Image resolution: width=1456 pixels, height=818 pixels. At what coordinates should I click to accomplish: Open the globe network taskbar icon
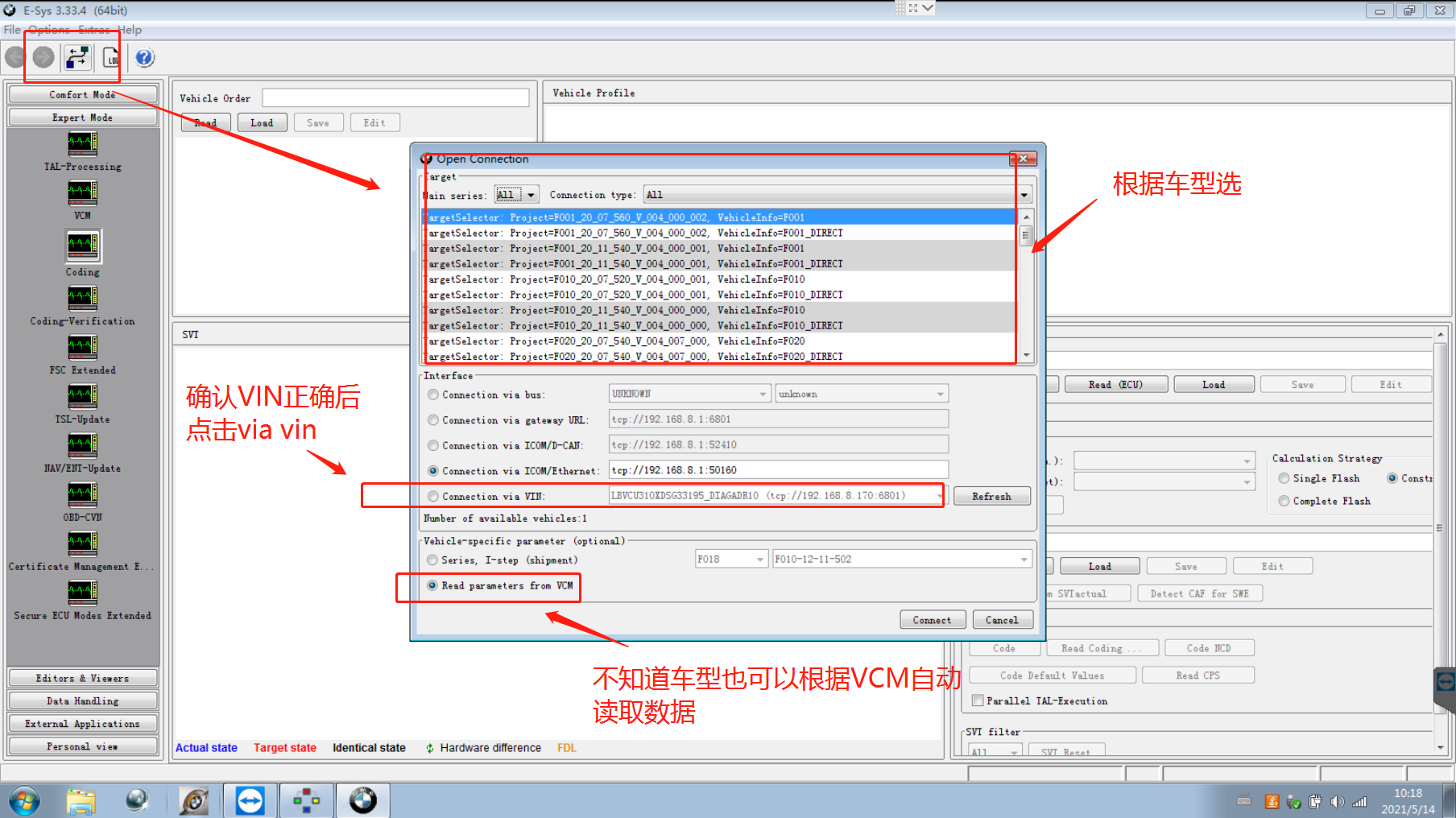click(x=137, y=801)
